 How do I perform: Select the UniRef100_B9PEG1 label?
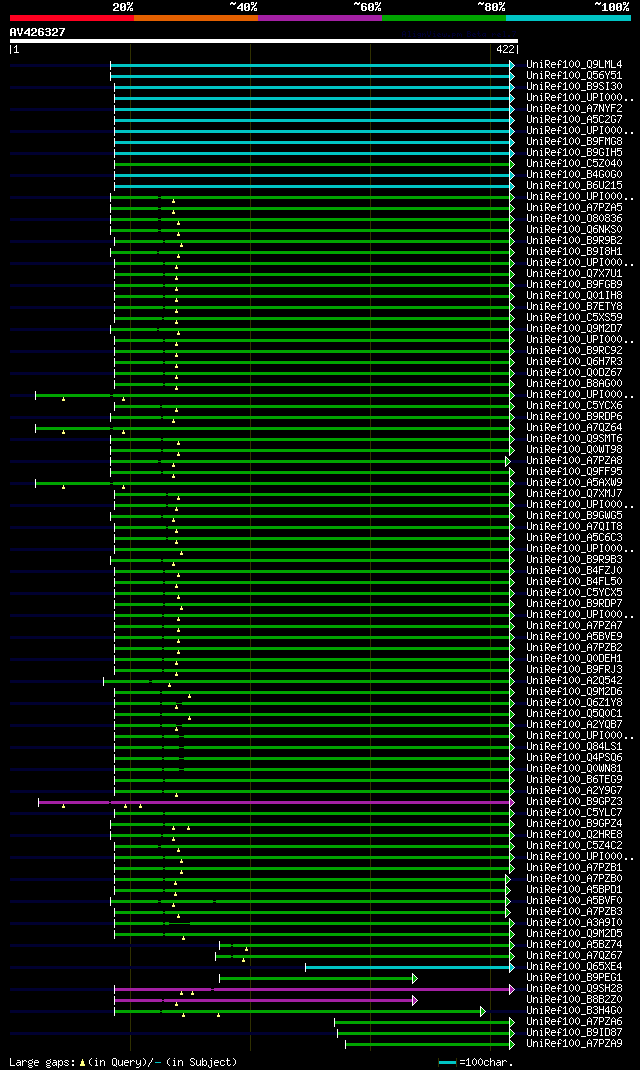tap(574, 978)
